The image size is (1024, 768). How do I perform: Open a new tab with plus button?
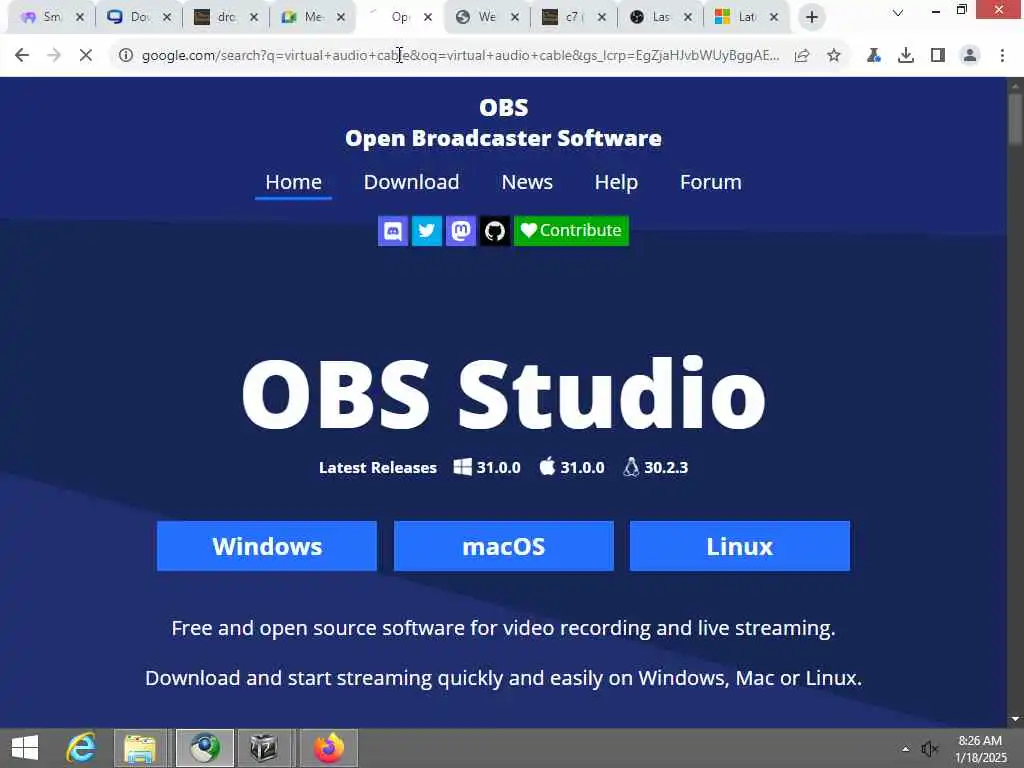(812, 17)
